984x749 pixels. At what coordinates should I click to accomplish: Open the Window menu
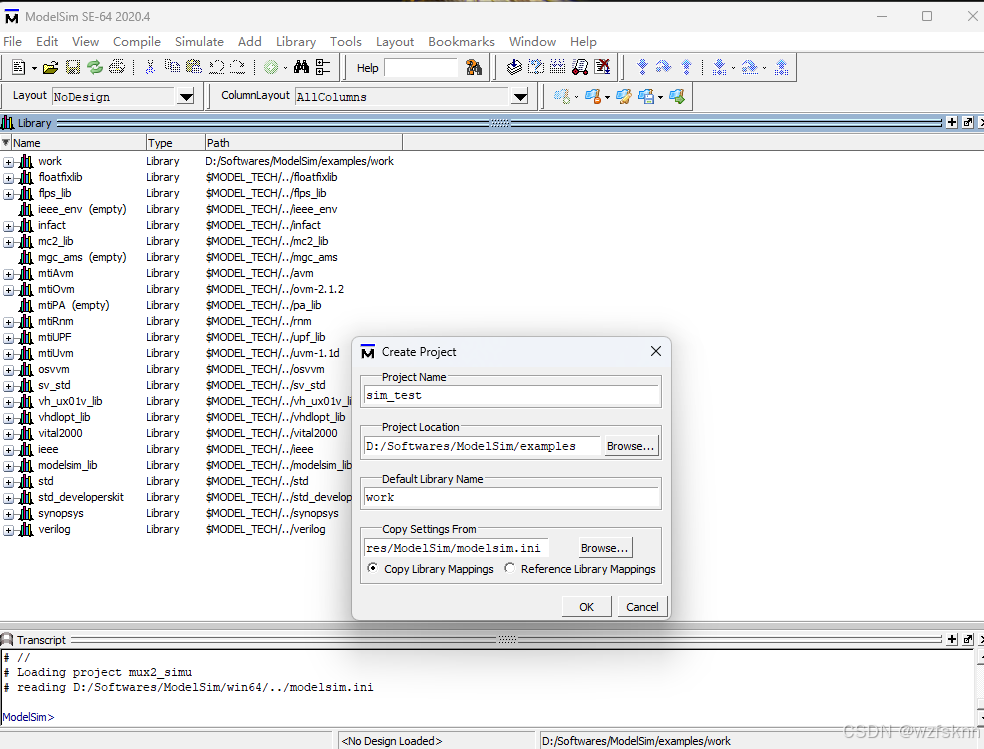pyautogui.click(x=532, y=41)
